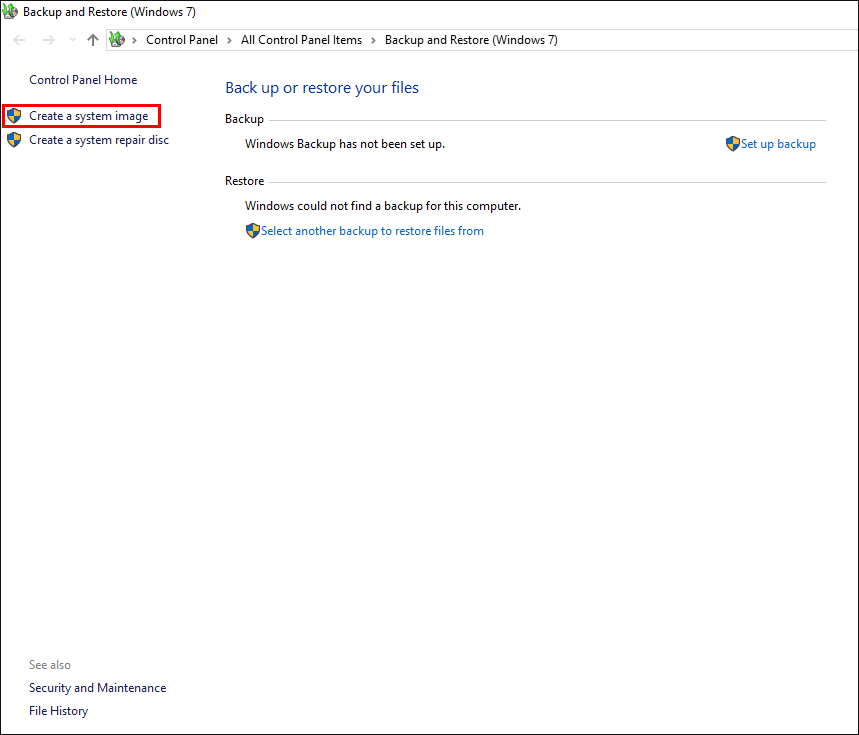The width and height of the screenshot is (859, 735).
Task: Click the title bar Backup and Restore icon
Action: tap(10, 11)
